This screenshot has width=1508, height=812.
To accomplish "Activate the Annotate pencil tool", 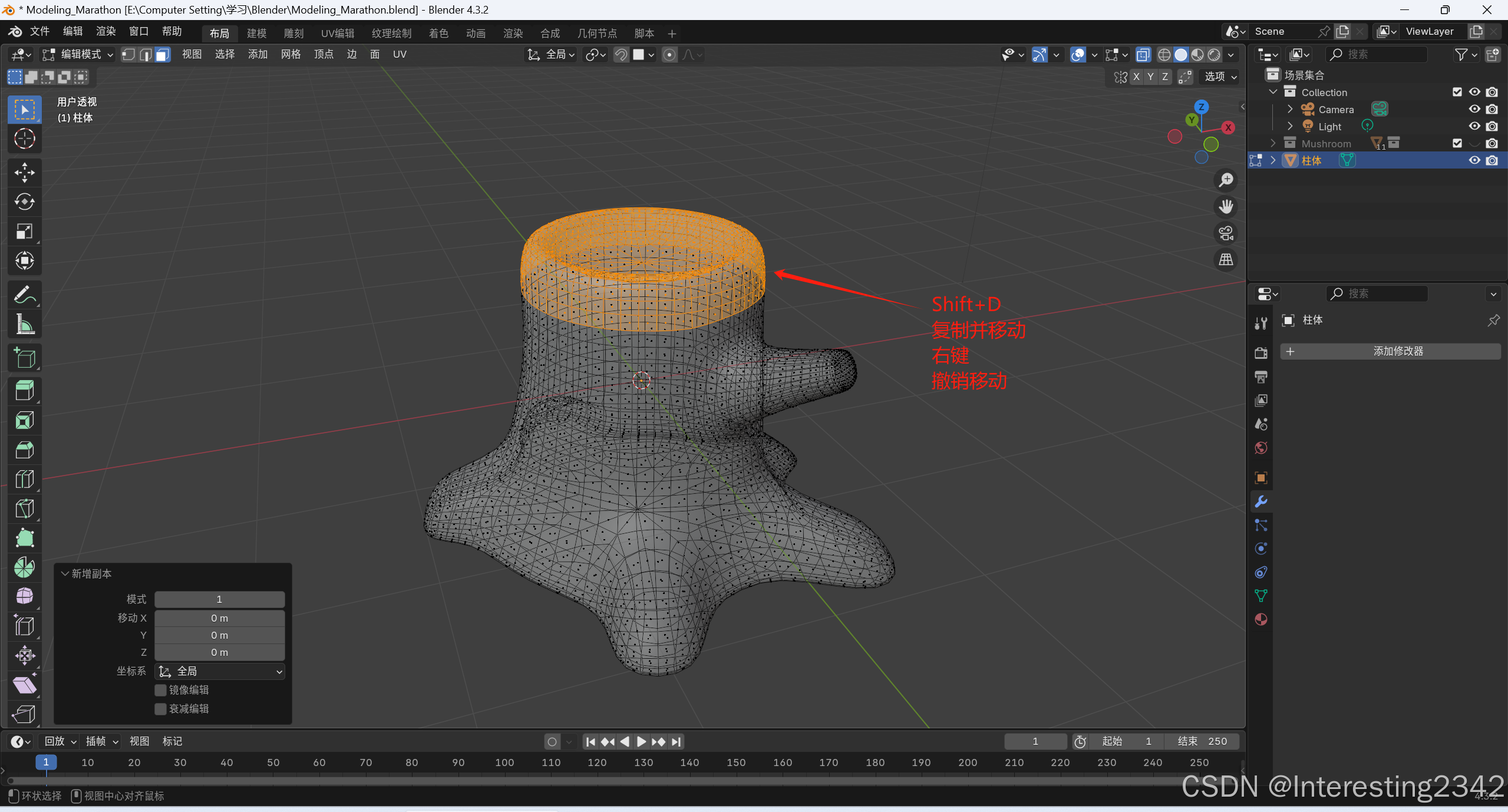I will point(24,295).
